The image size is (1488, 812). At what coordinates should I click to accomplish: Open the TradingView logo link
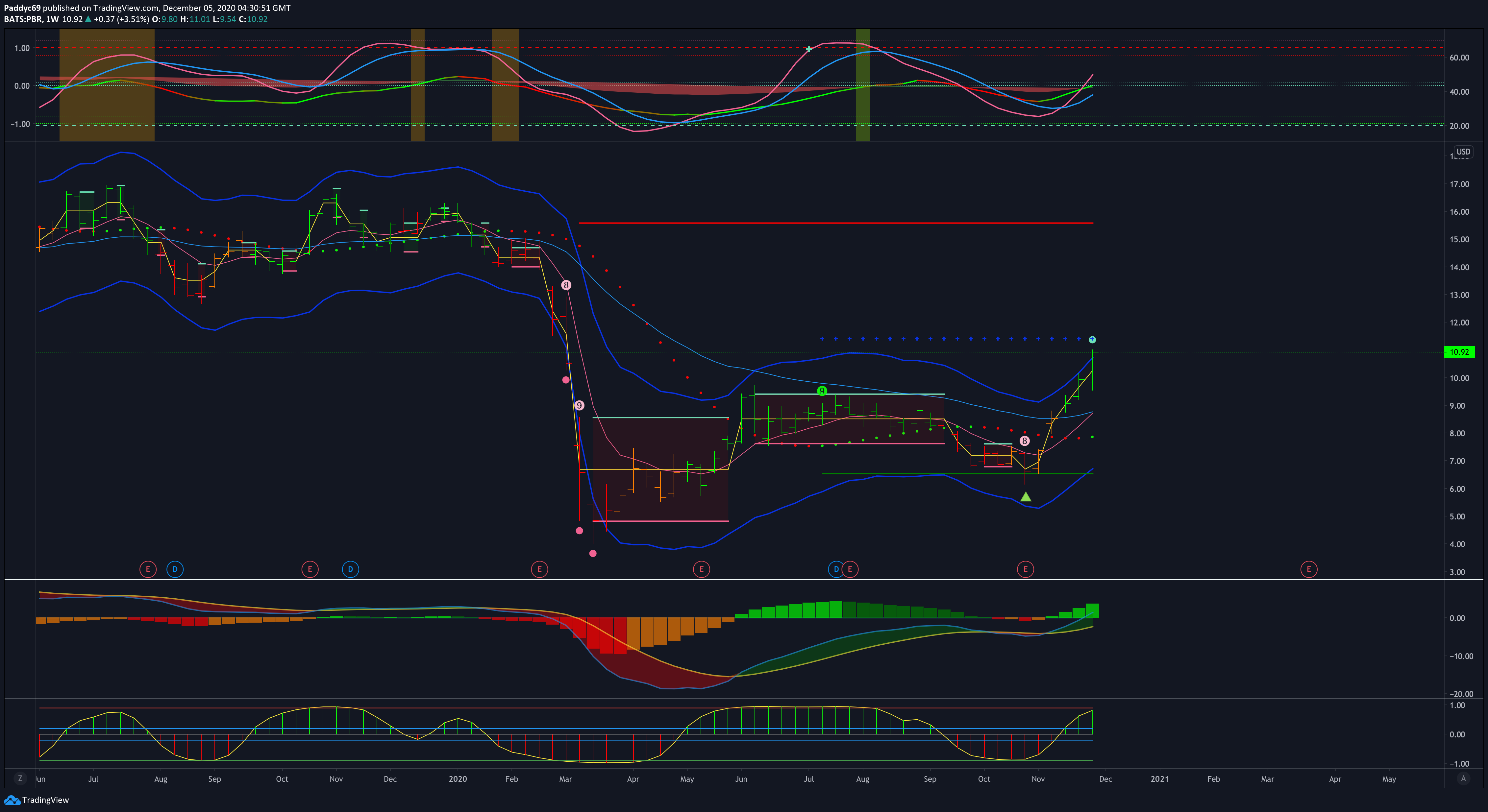point(37,800)
